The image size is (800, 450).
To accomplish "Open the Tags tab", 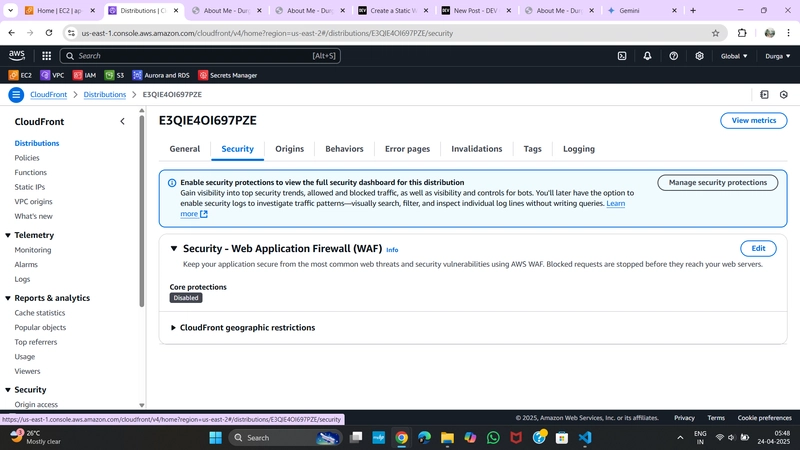I will (532, 149).
